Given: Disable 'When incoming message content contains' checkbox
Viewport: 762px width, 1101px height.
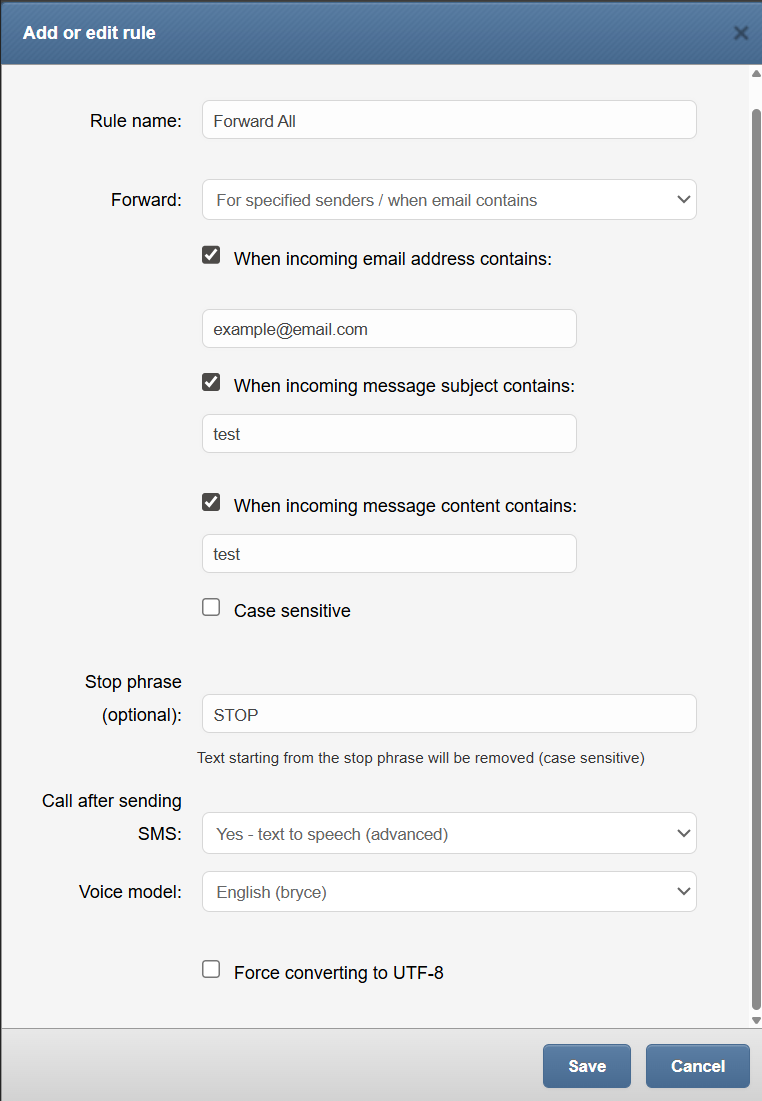Looking at the screenshot, I should (x=211, y=502).
